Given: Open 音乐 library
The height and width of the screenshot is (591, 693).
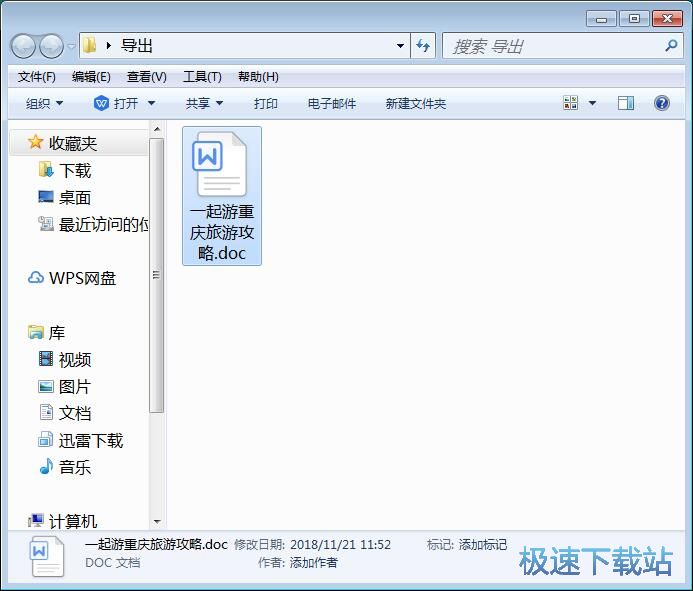Looking at the screenshot, I should 75,468.
